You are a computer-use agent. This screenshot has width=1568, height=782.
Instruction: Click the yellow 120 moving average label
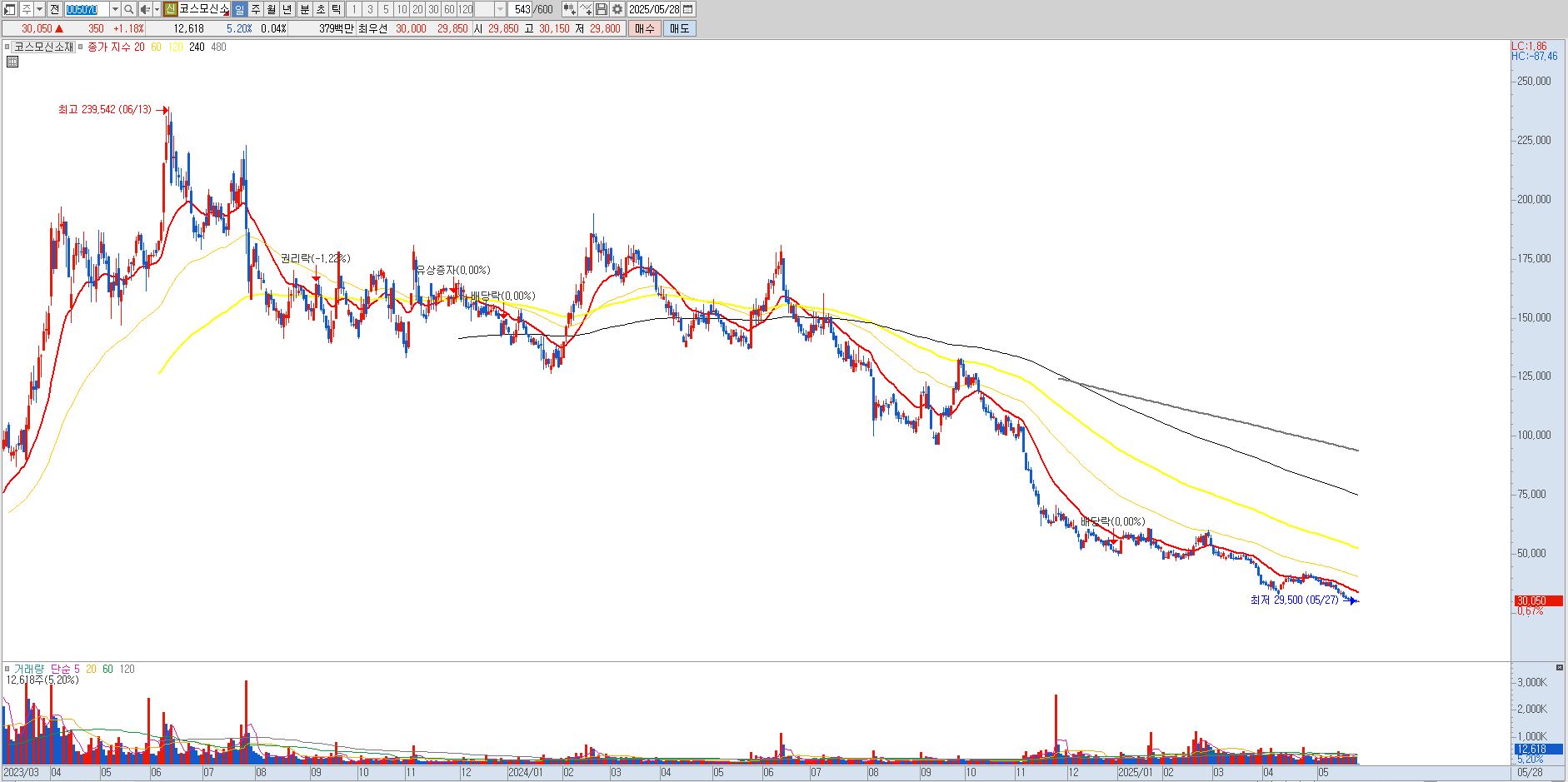click(x=175, y=47)
